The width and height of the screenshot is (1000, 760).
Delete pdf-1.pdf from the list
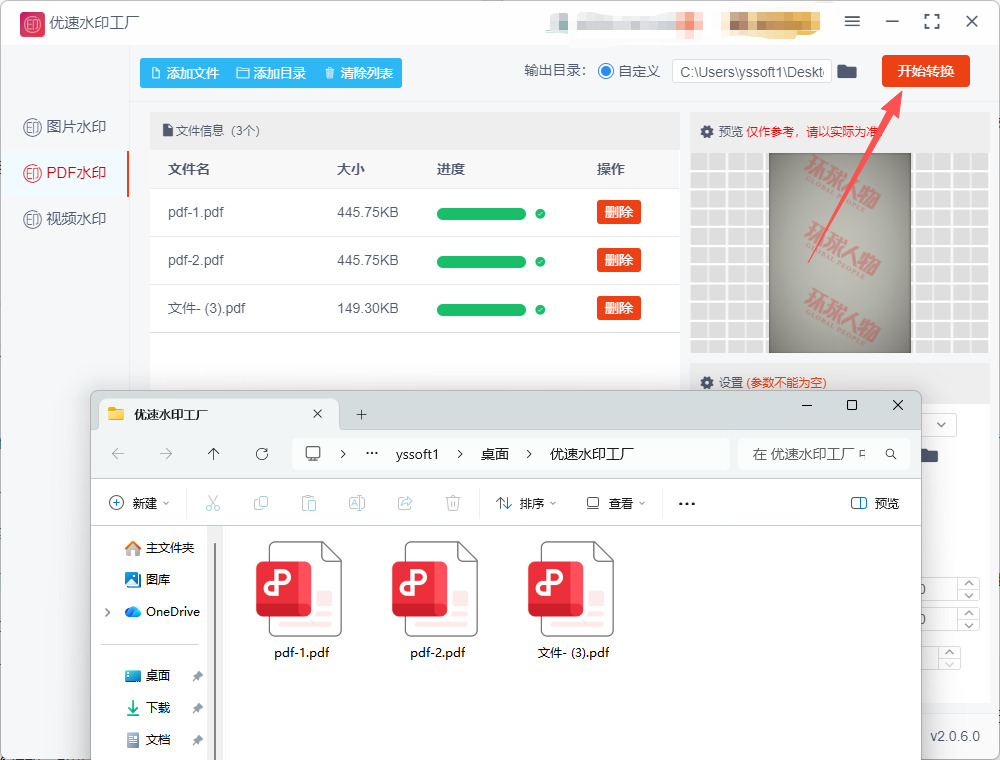click(619, 212)
